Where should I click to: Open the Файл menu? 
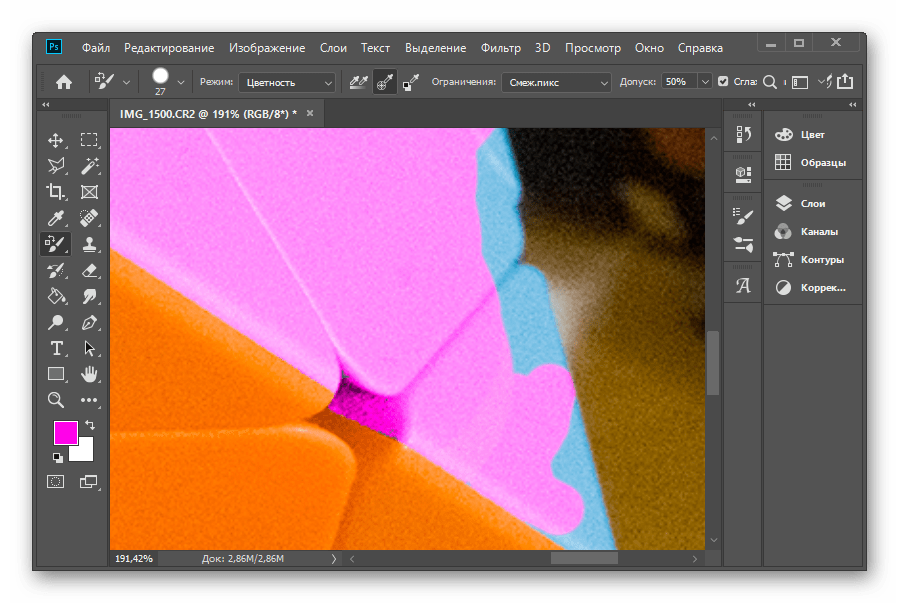pyautogui.click(x=96, y=48)
